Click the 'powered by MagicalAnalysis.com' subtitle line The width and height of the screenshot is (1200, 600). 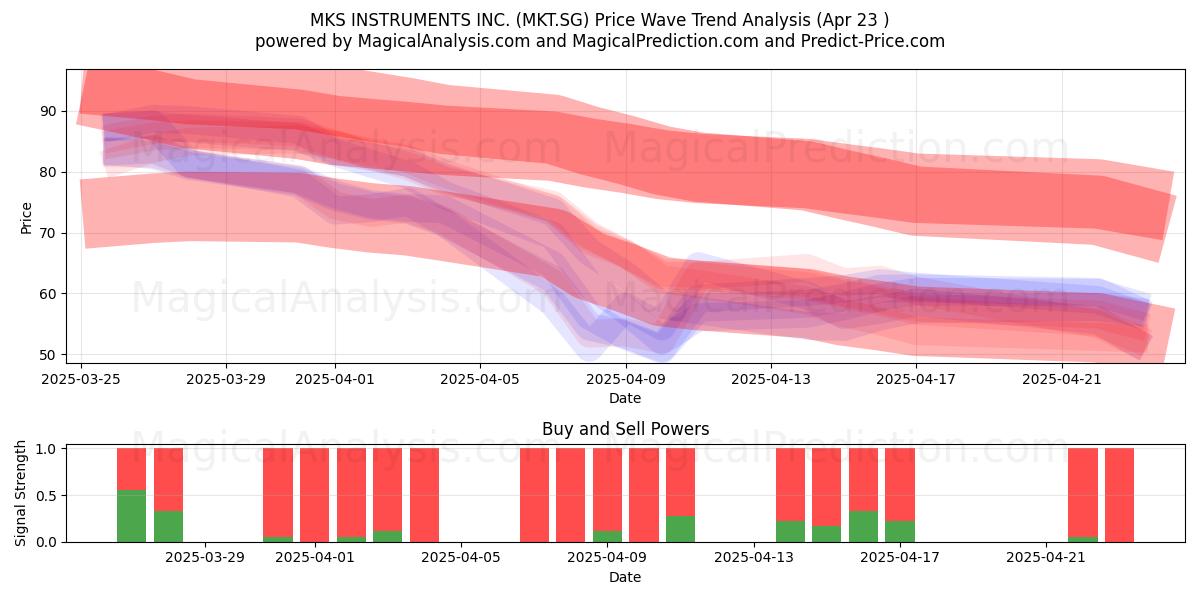coord(600,41)
